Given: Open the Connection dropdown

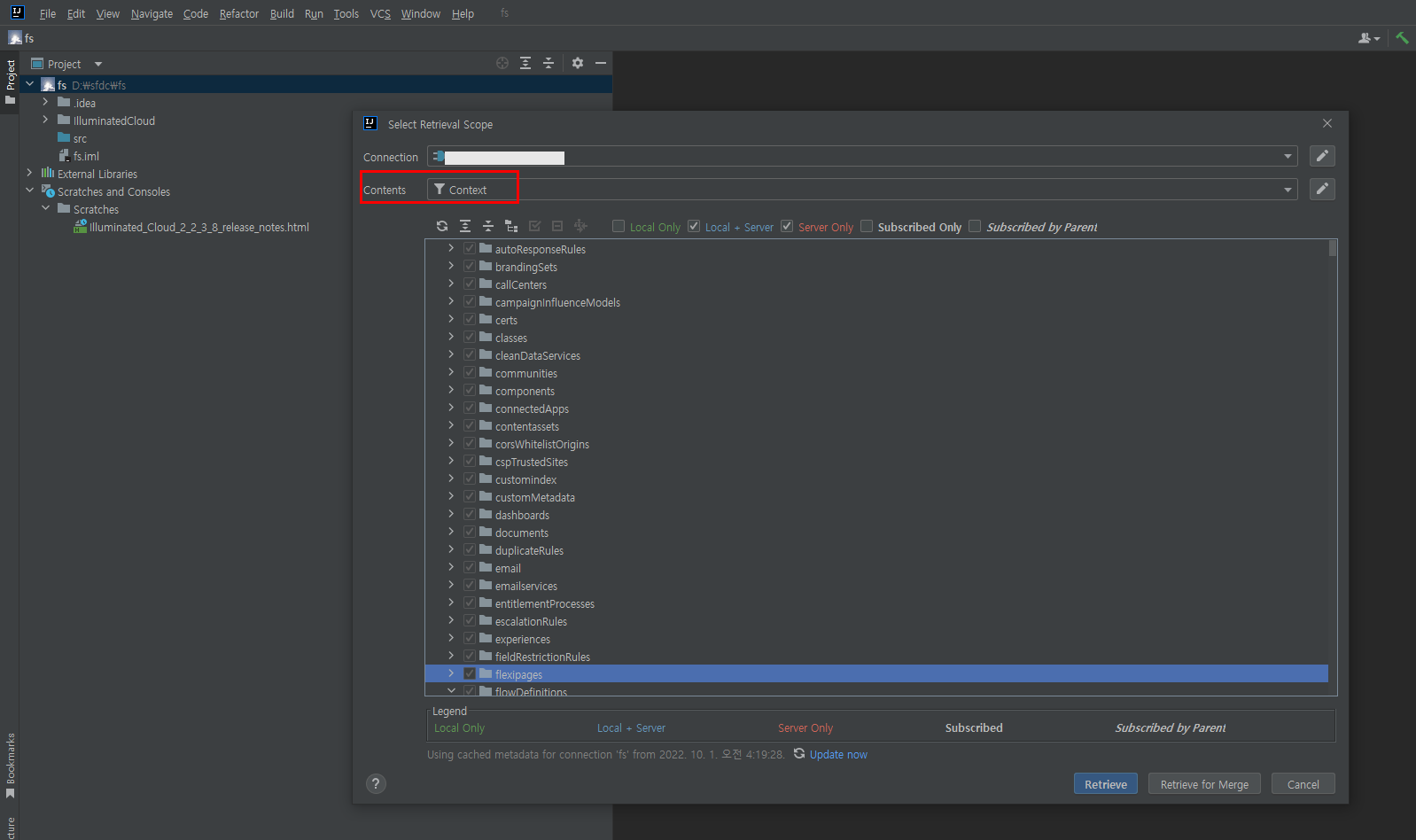Looking at the screenshot, I should (x=1288, y=156).
